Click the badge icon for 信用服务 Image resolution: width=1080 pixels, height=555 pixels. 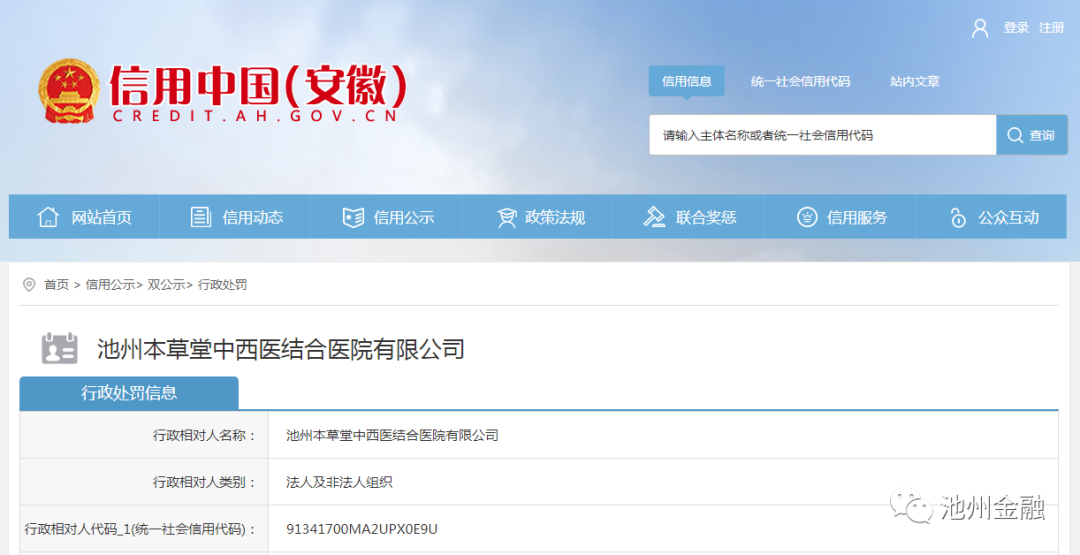807,217
